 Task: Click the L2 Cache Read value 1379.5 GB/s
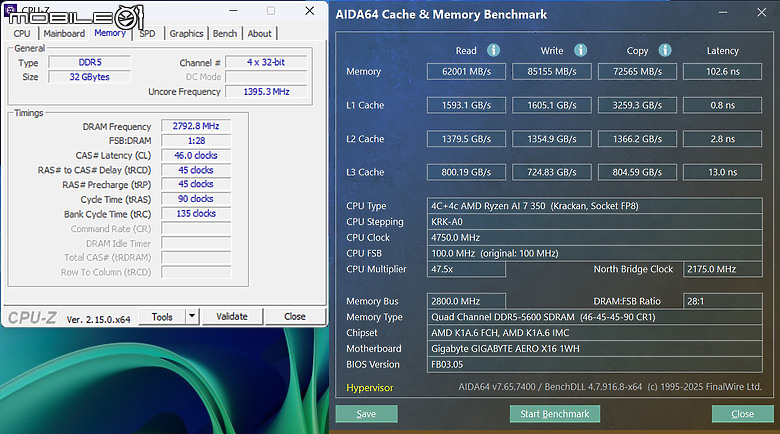tap(466, 139)
